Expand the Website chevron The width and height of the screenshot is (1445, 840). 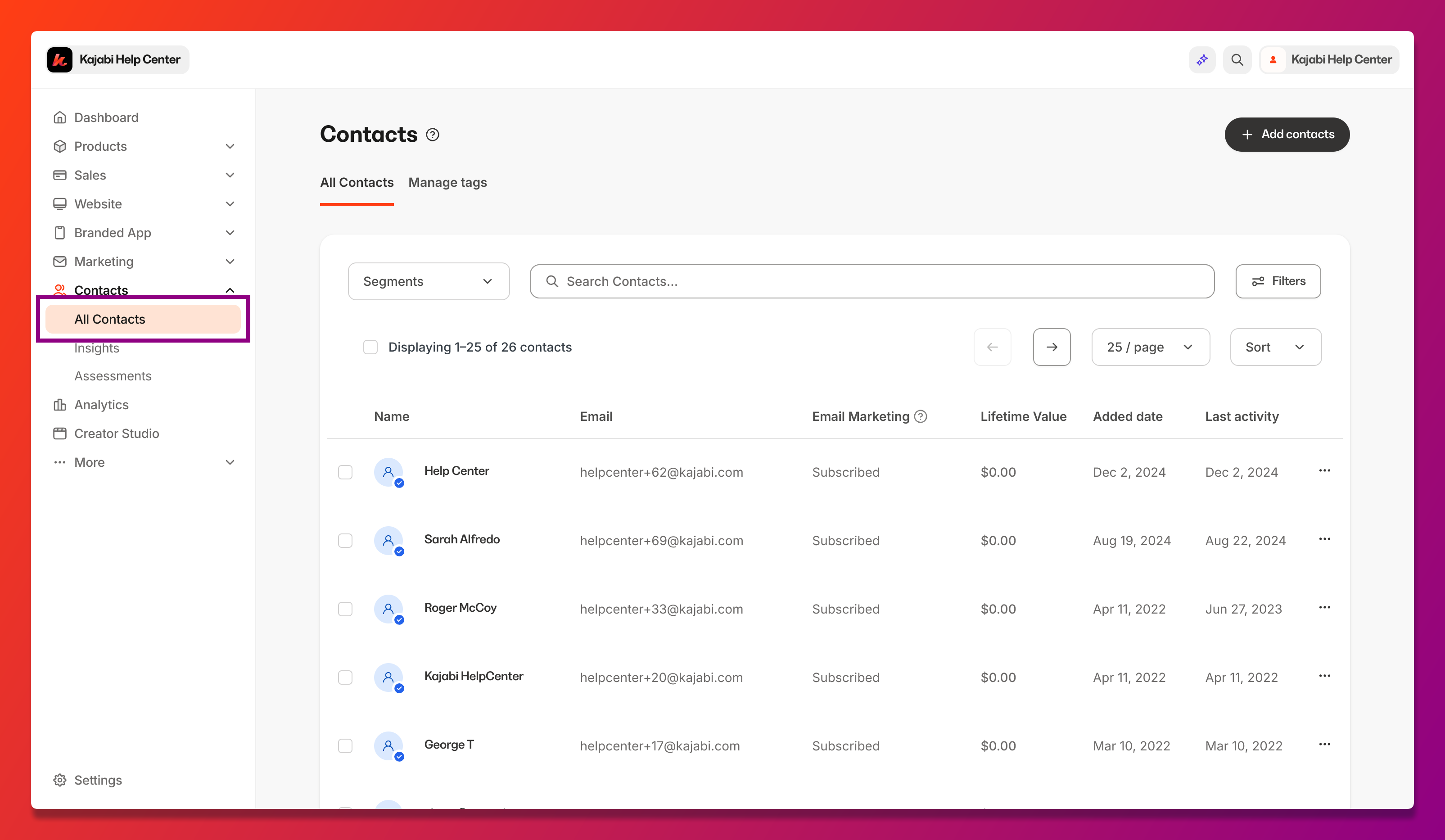coord(230,203)
